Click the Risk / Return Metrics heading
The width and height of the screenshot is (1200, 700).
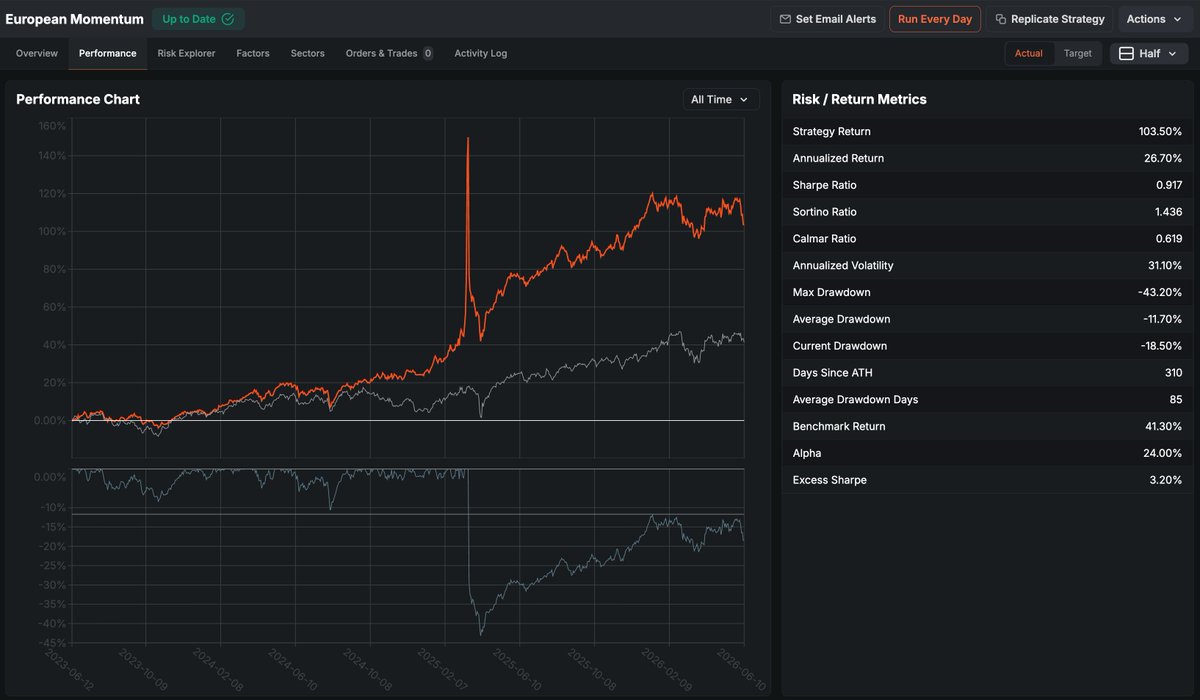click(859, 100)
